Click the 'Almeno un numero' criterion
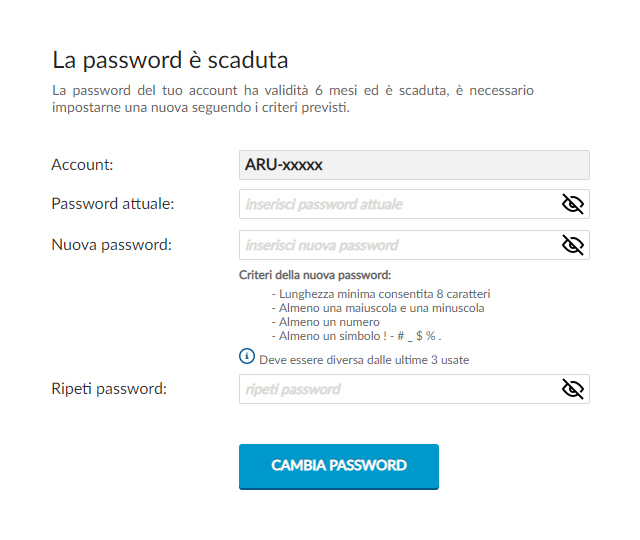The height and width of the screenshot is (540, 640). click(x=326, y=322)
